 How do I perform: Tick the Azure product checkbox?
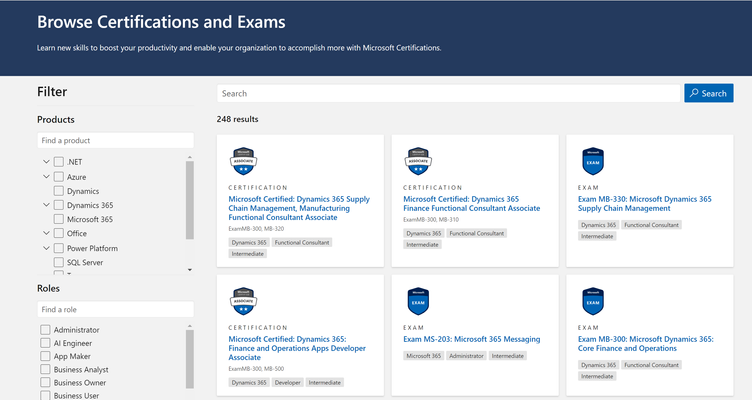pyautogui.click(x=59, y=177)
